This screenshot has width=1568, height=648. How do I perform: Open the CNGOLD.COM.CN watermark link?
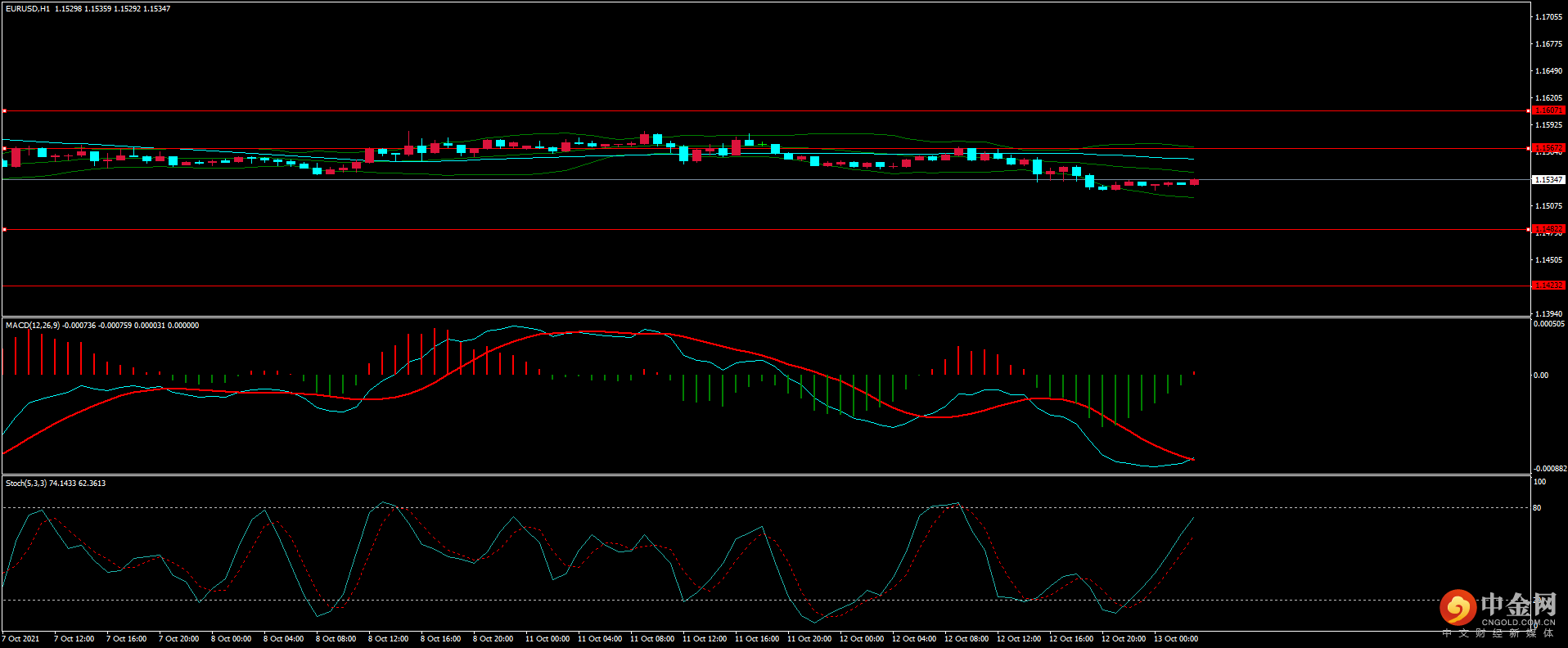1518,623
